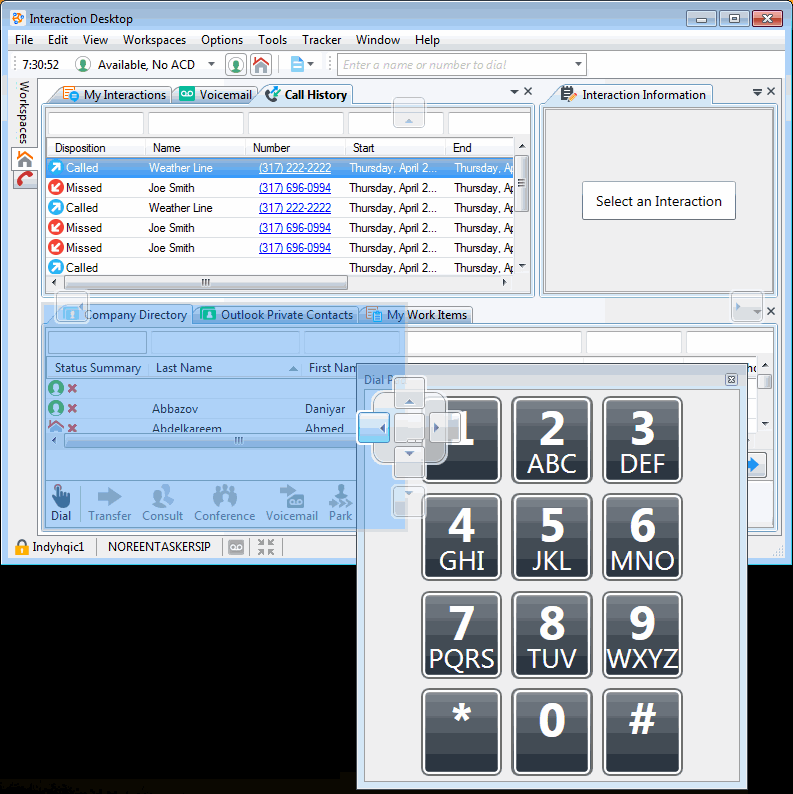Click the Consult icon in call toolbar
Viewport: 793px width, 794px height.
point(162,503)
